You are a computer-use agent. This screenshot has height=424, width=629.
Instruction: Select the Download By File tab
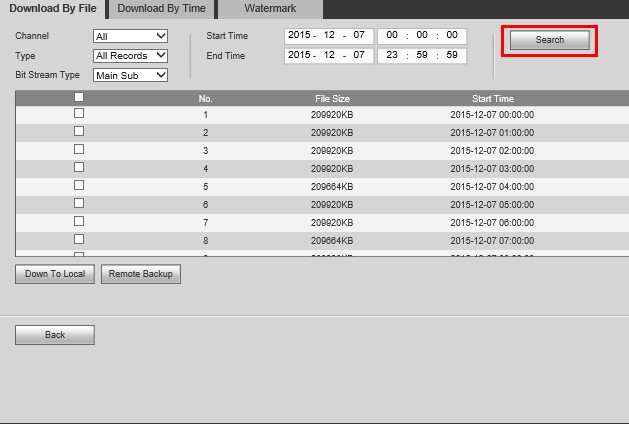52,8
